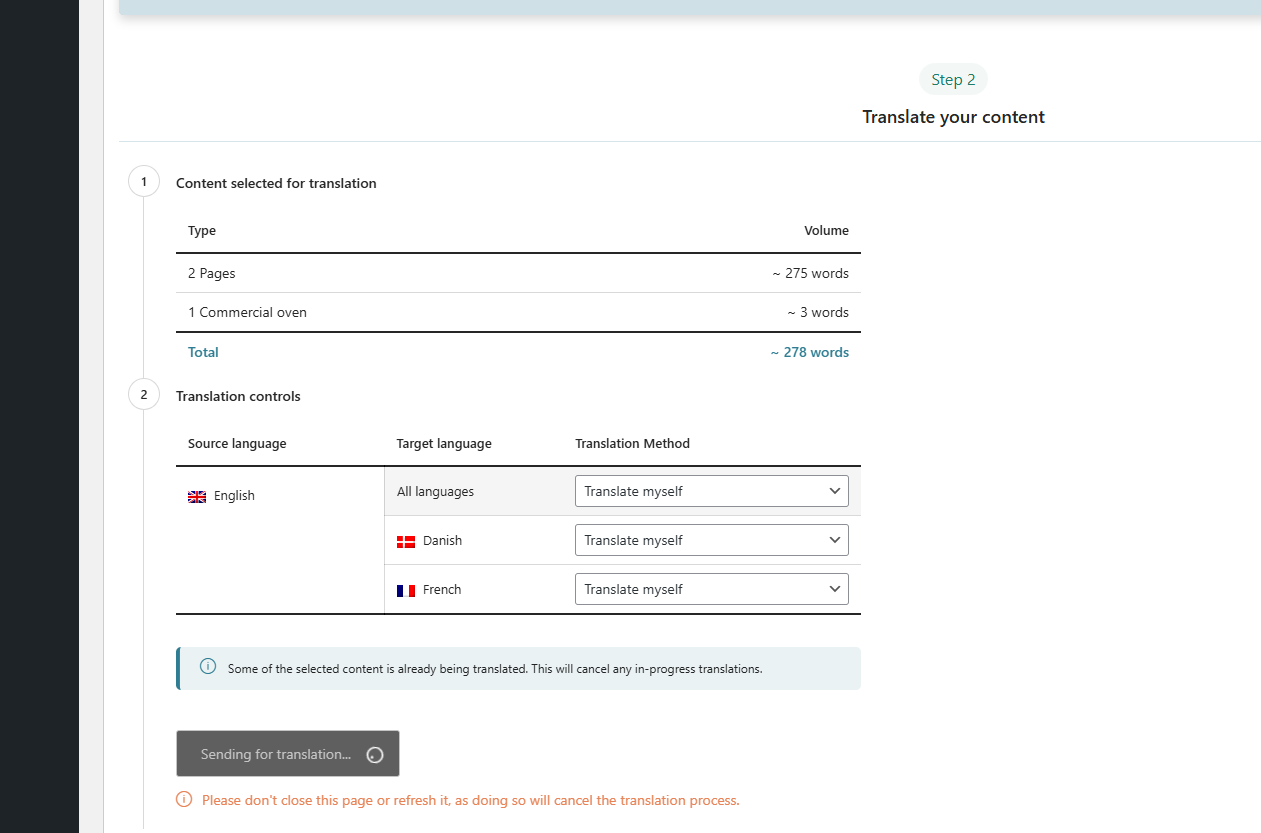The image size is (1261, 833).
Task: Click the UK flag beside English
Action: tap(197, 496)
